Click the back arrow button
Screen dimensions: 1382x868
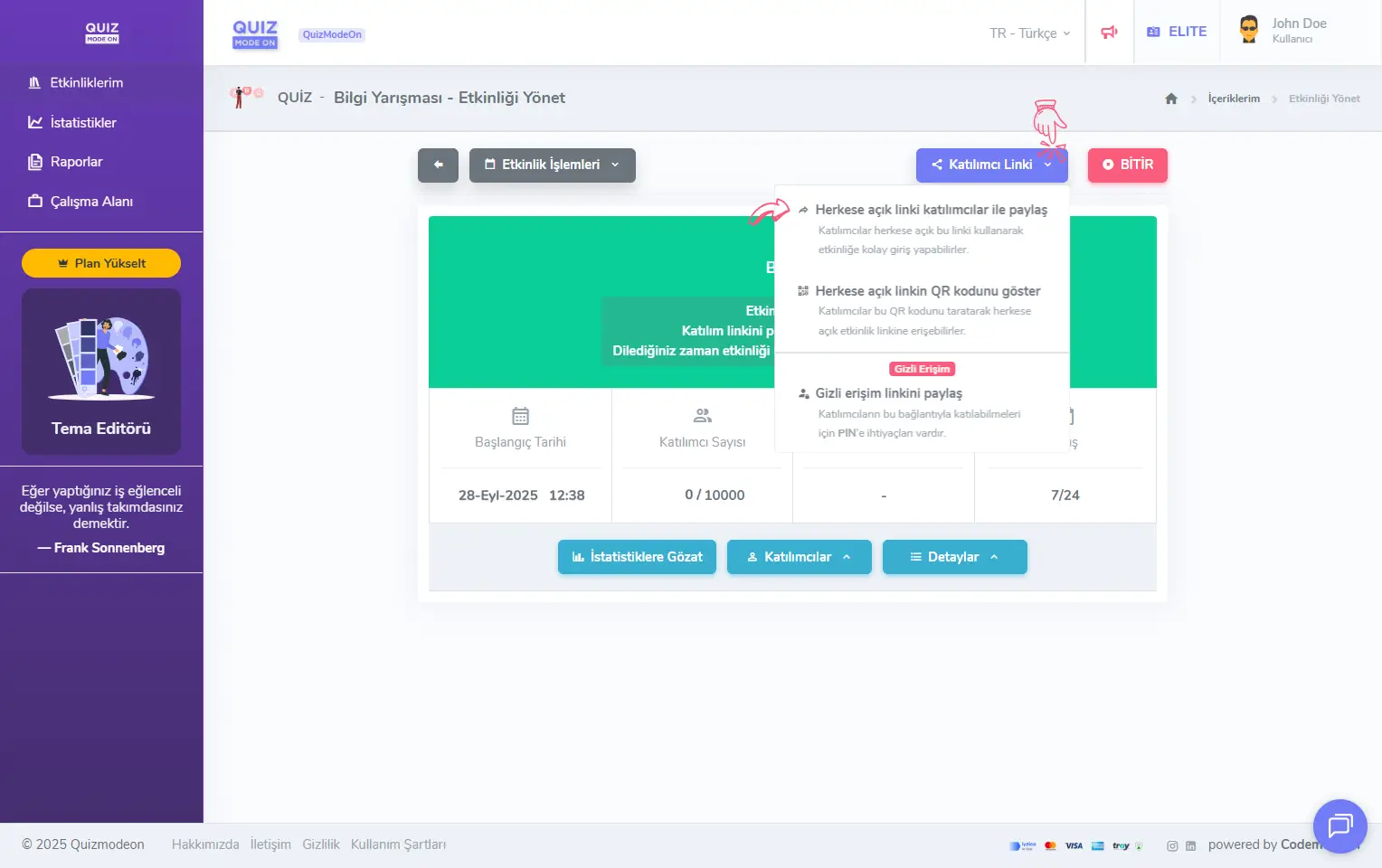tap(438, 165)
